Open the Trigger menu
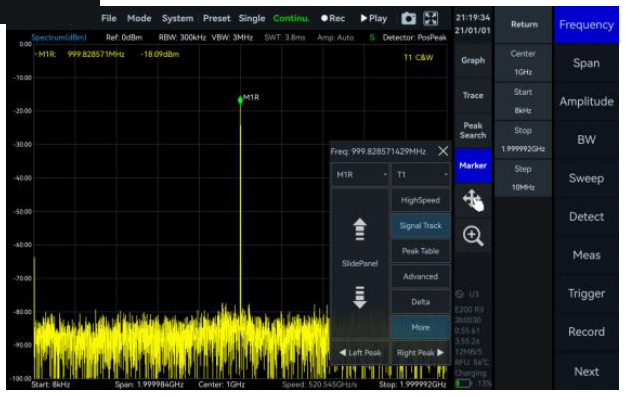 coord(586,294)
